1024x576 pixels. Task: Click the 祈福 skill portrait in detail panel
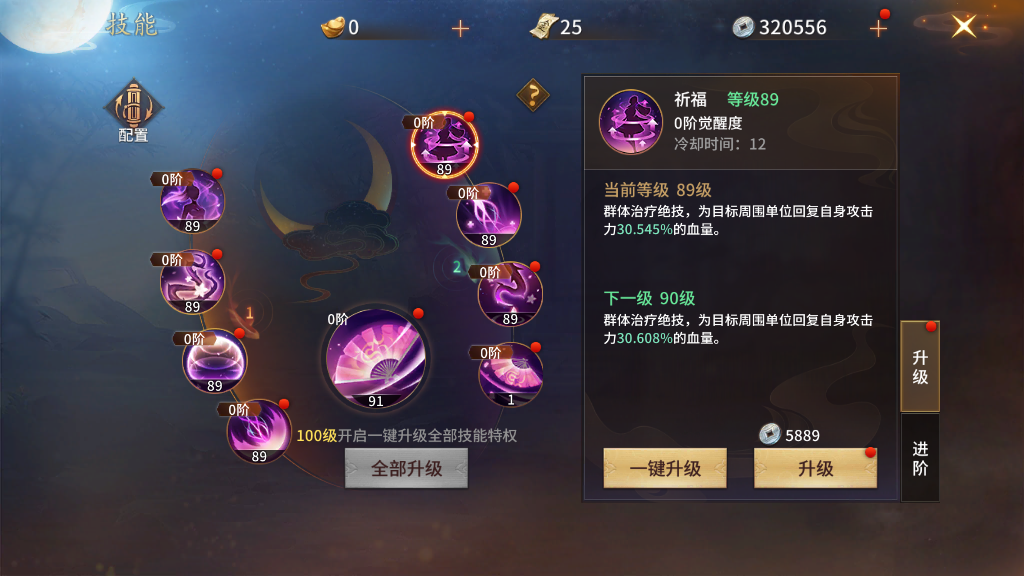[x=631, y=122]
